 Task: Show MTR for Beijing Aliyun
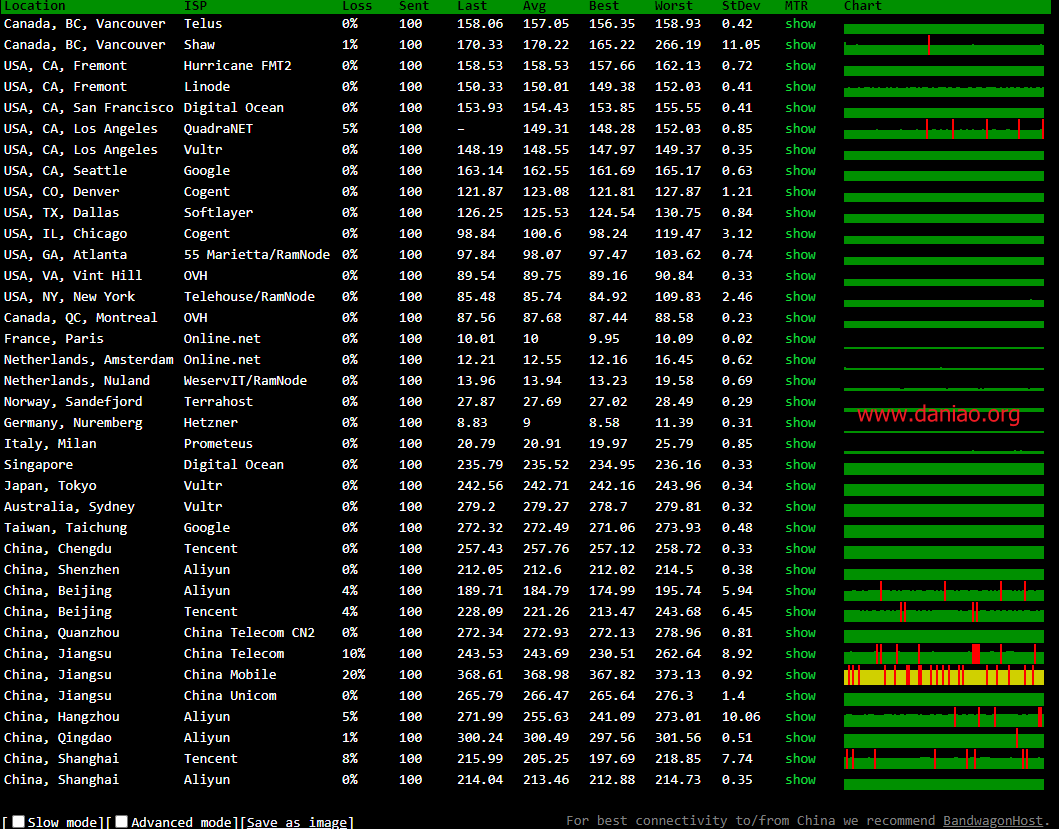pyautogui.click(x=800, y=590)
